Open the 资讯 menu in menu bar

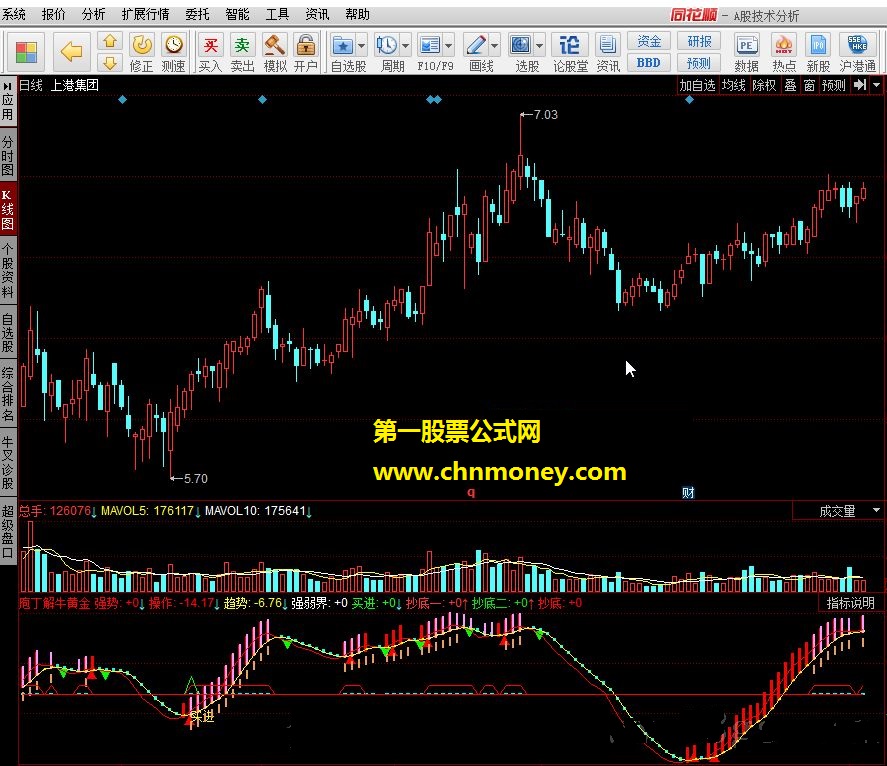tap(317, 14)
